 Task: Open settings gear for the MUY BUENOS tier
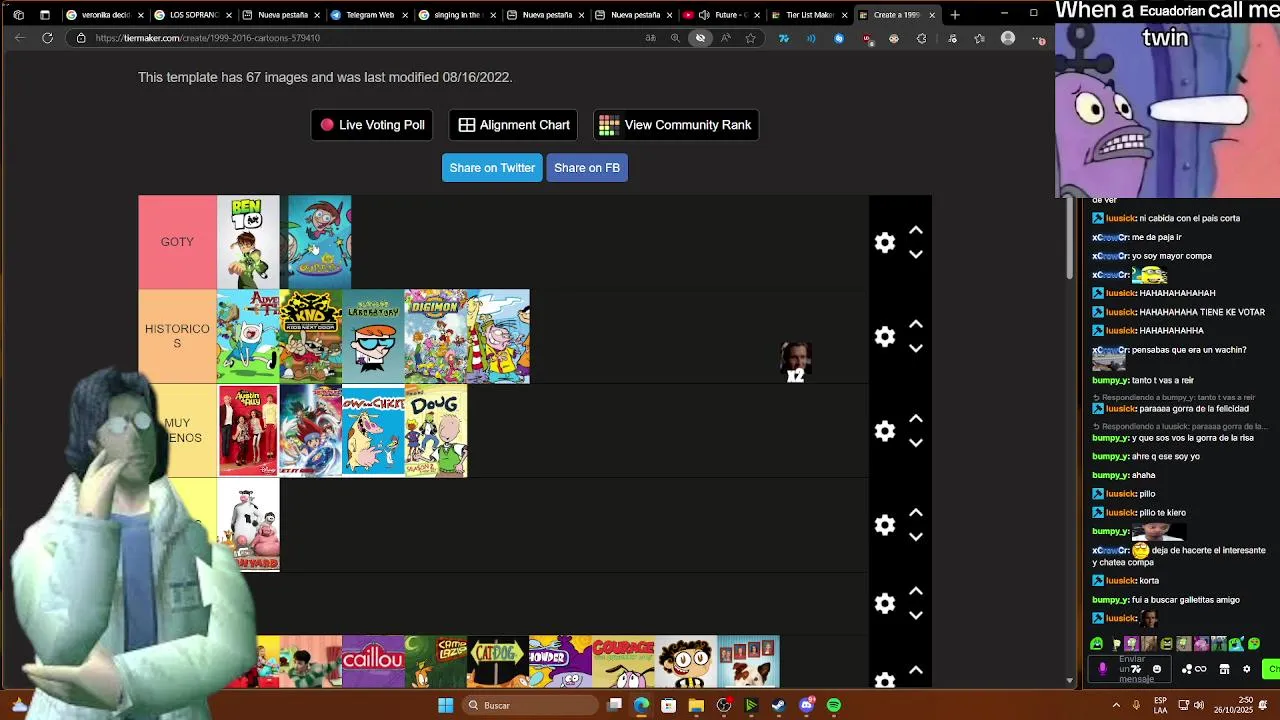tap(885, 431)
